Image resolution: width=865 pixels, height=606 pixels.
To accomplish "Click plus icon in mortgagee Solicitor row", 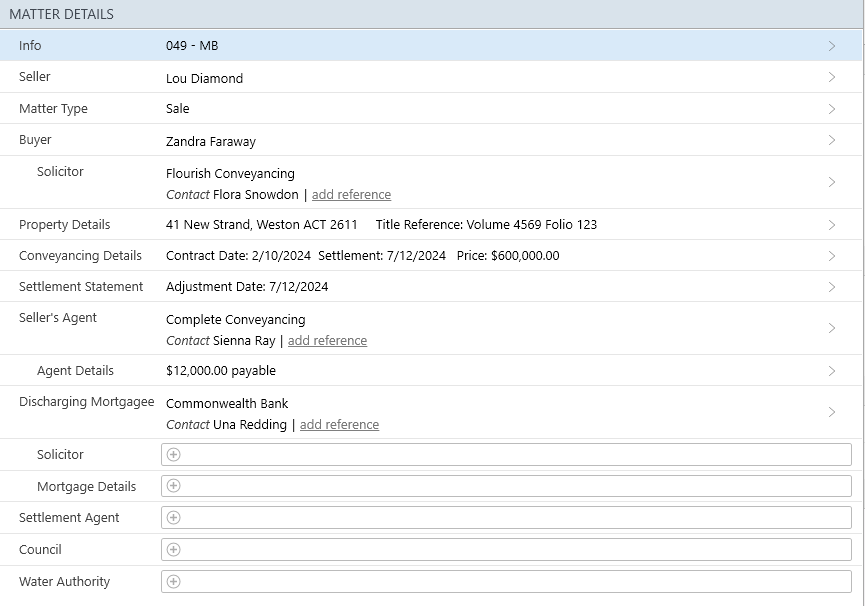I will click(x=173, y=454).
